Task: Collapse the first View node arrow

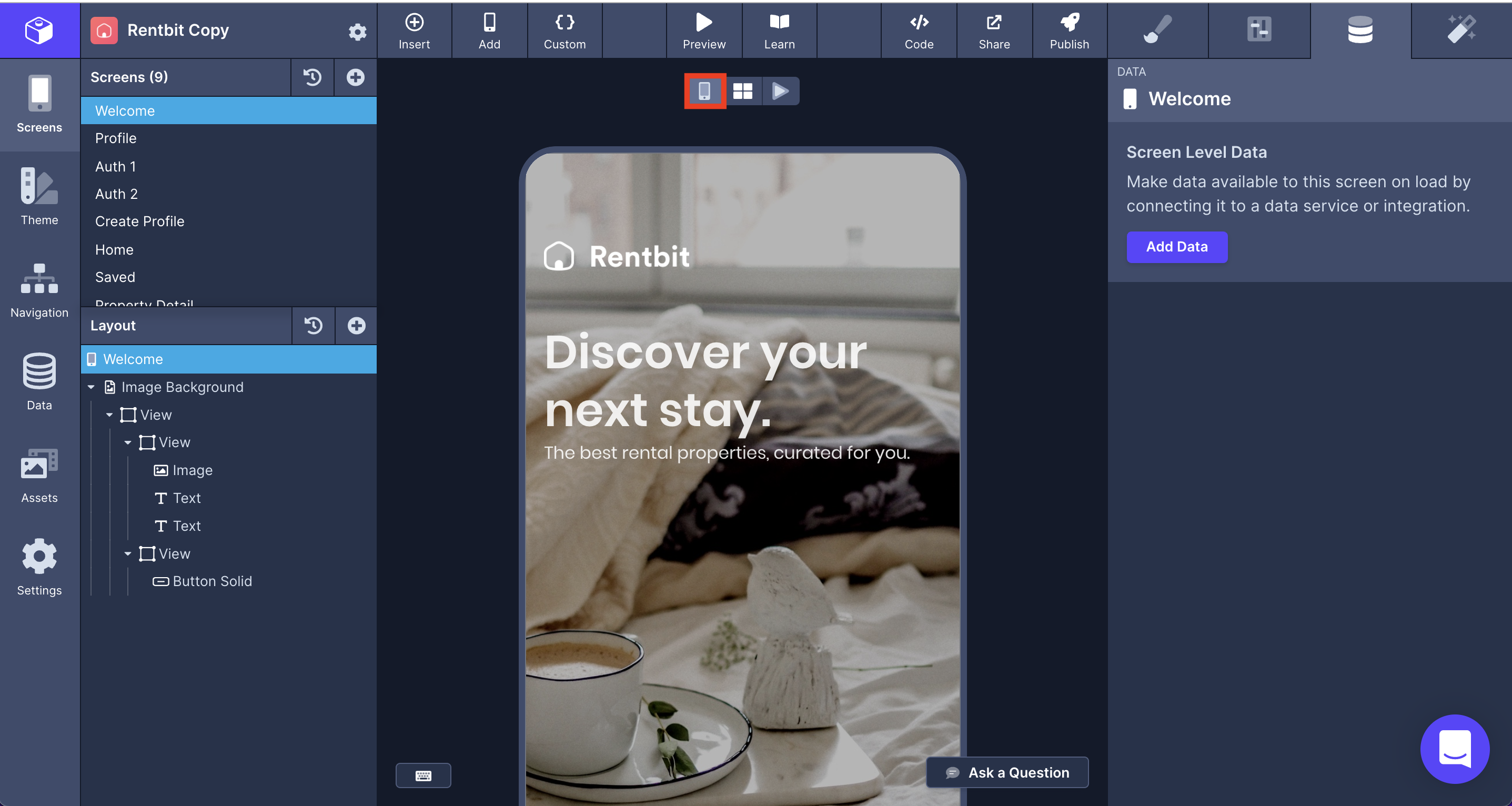Action: (x=109, y=415)
